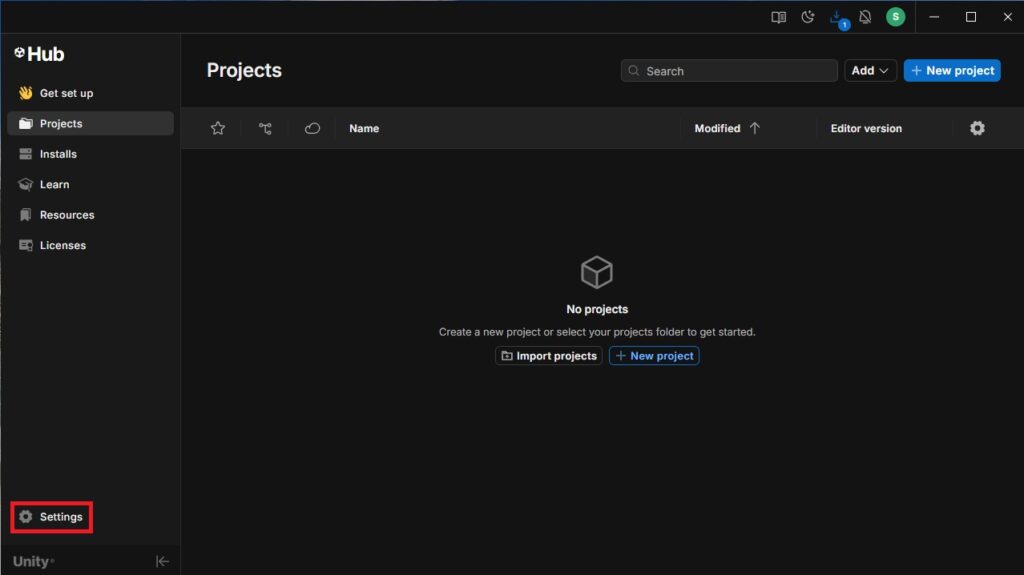Select Projects in the sidebar
Viewport: 1024px width, 575px height.
[x=90, y=123]
